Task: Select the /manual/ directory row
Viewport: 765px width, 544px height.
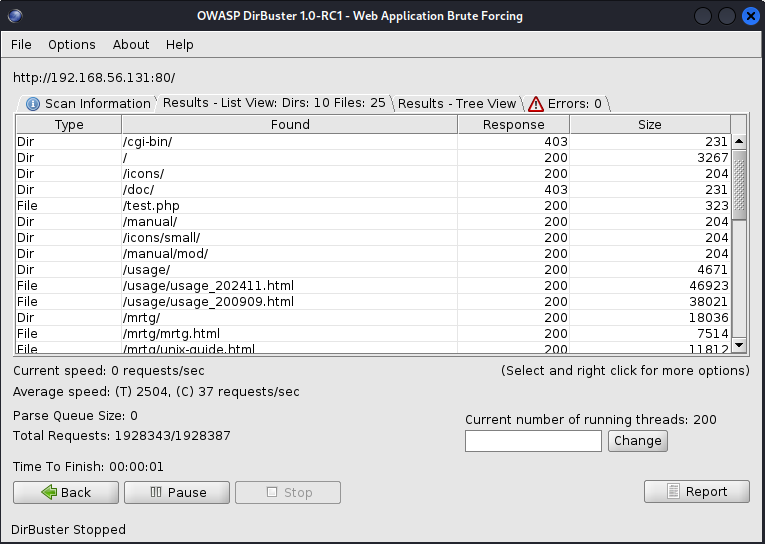Action: (x=373, y=222)
